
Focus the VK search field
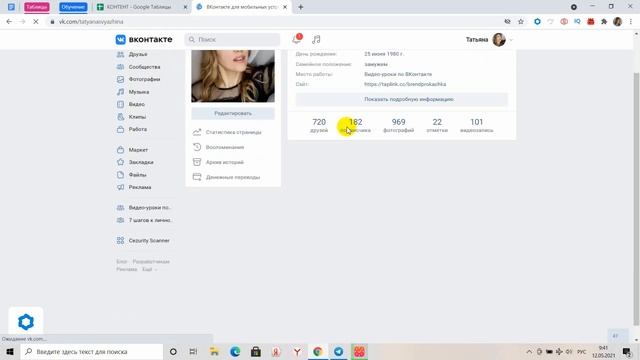[232, 40]
